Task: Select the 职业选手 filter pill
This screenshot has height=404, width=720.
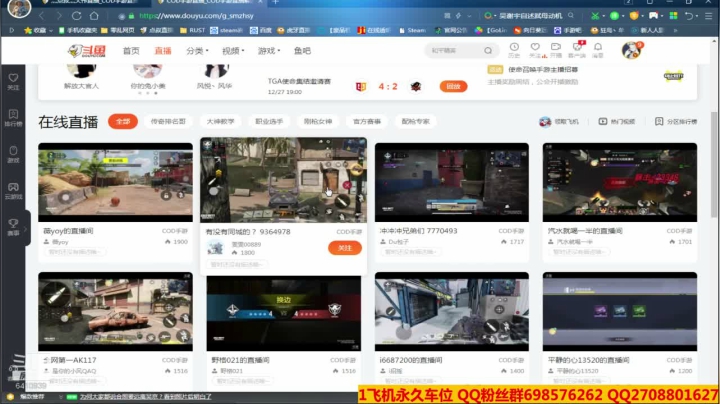Action: [269, 121]
